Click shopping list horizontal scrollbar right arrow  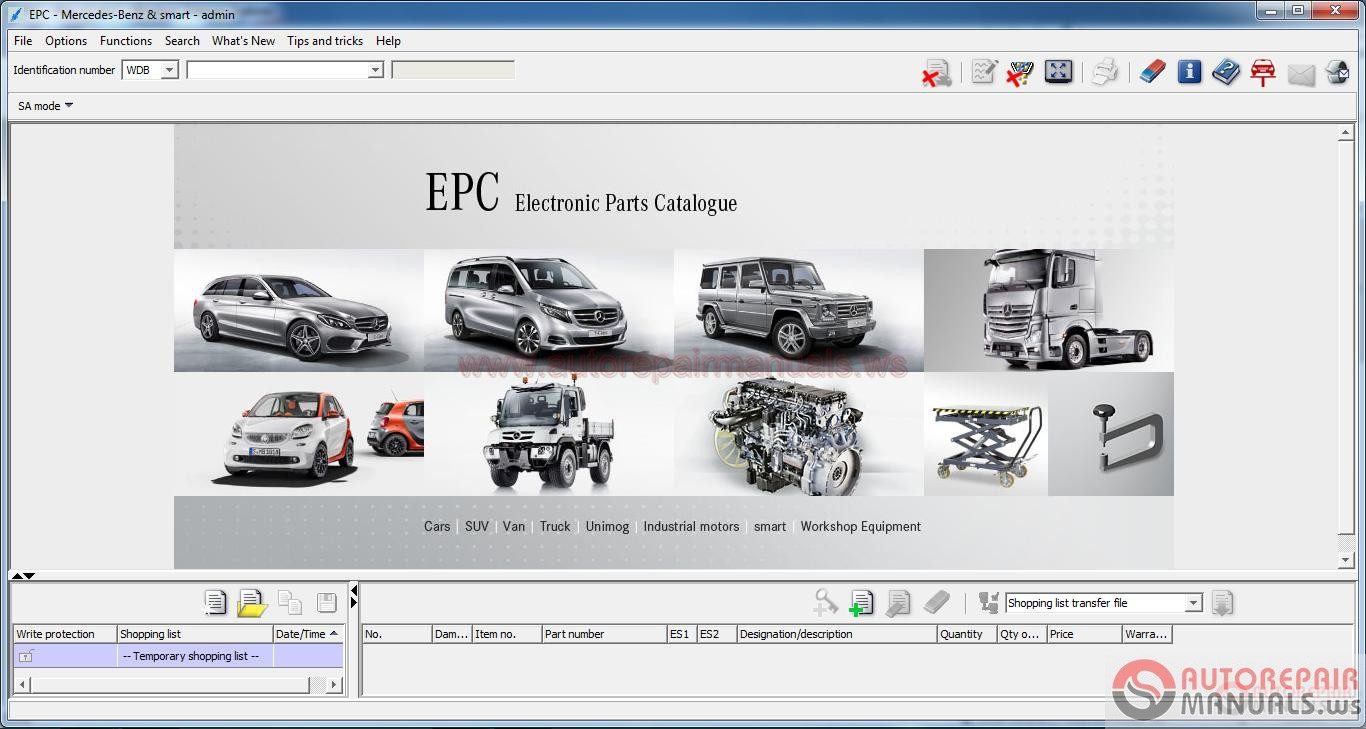tap(334, 685)
